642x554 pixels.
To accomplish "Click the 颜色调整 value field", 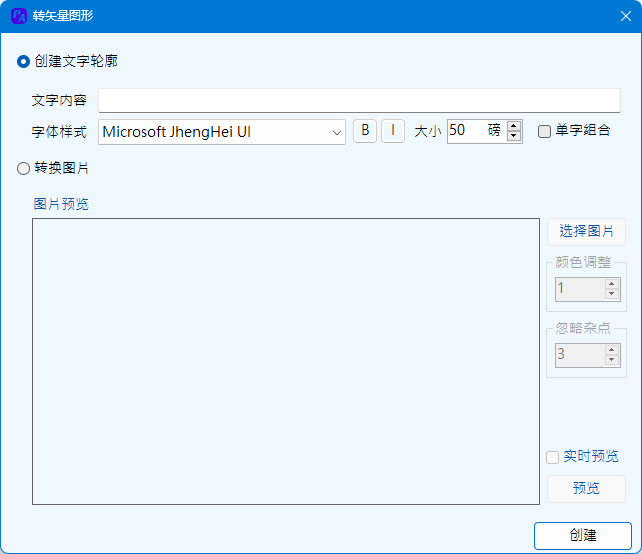I will pos(580,289).
